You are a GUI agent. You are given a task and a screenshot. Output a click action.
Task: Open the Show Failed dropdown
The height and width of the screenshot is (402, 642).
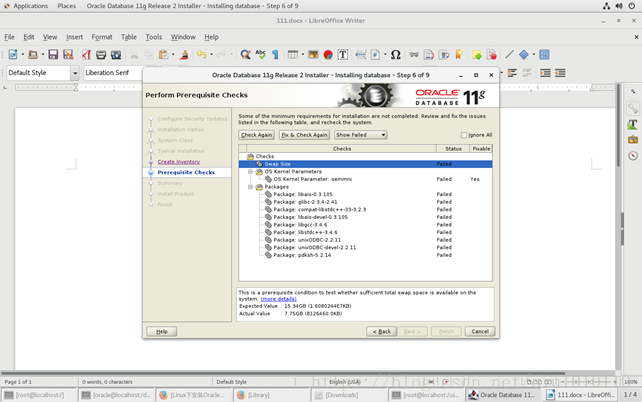click(x=361, y=135)
